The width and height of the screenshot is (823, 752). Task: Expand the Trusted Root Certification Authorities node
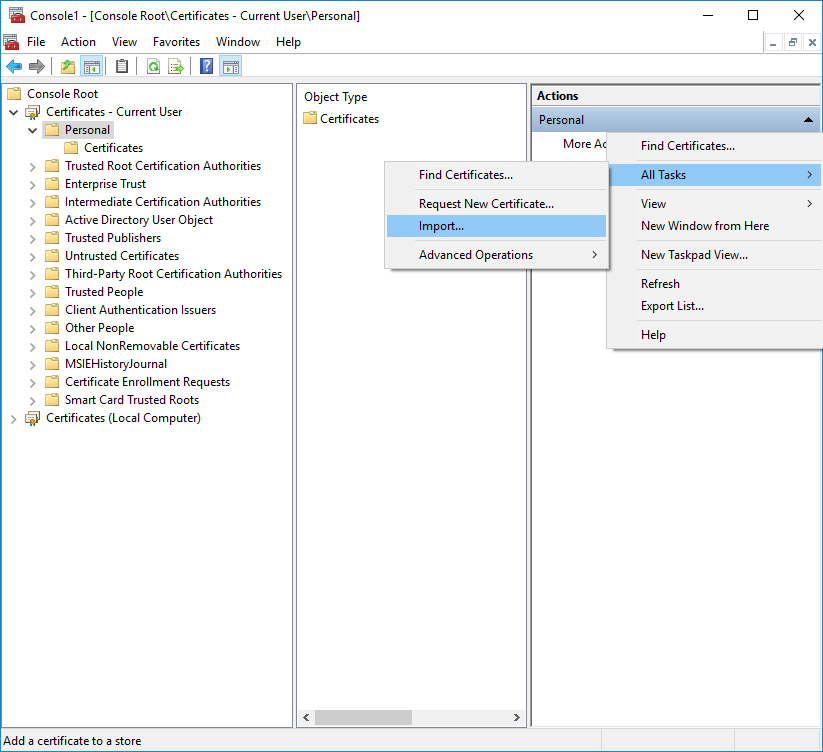point(33,166)
